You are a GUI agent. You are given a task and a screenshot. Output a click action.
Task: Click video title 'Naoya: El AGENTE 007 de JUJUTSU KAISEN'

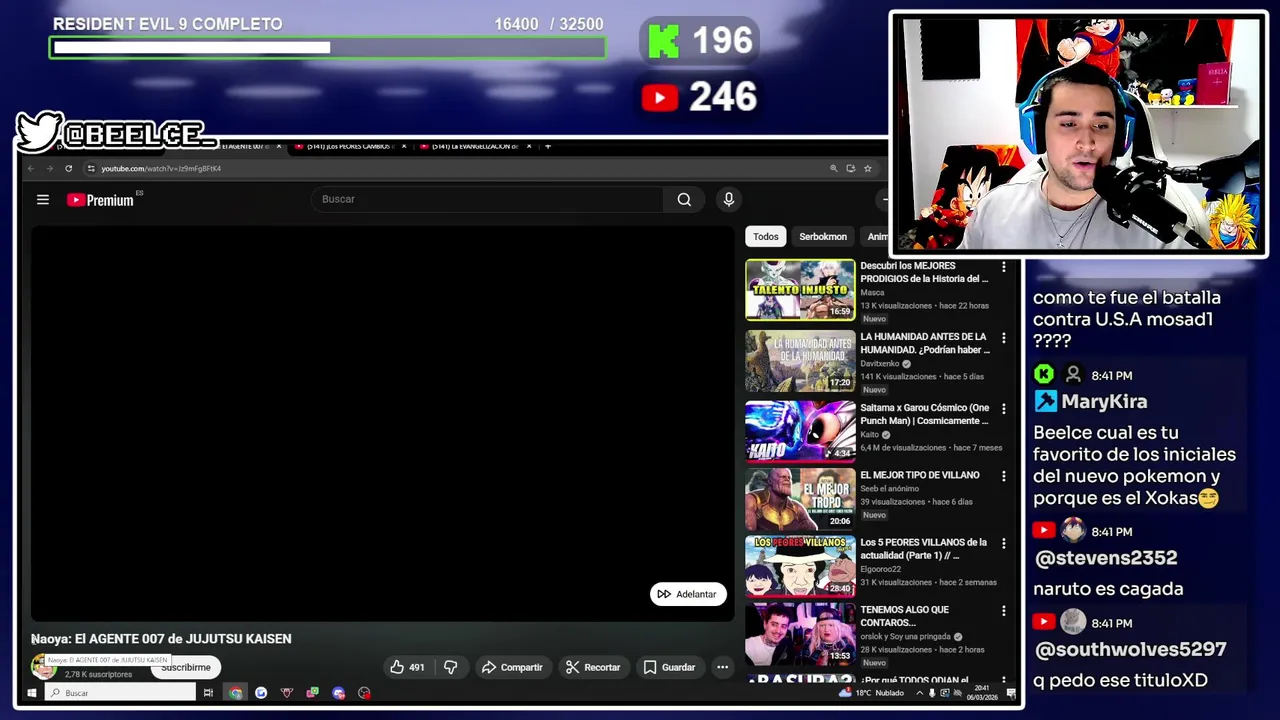161,639
